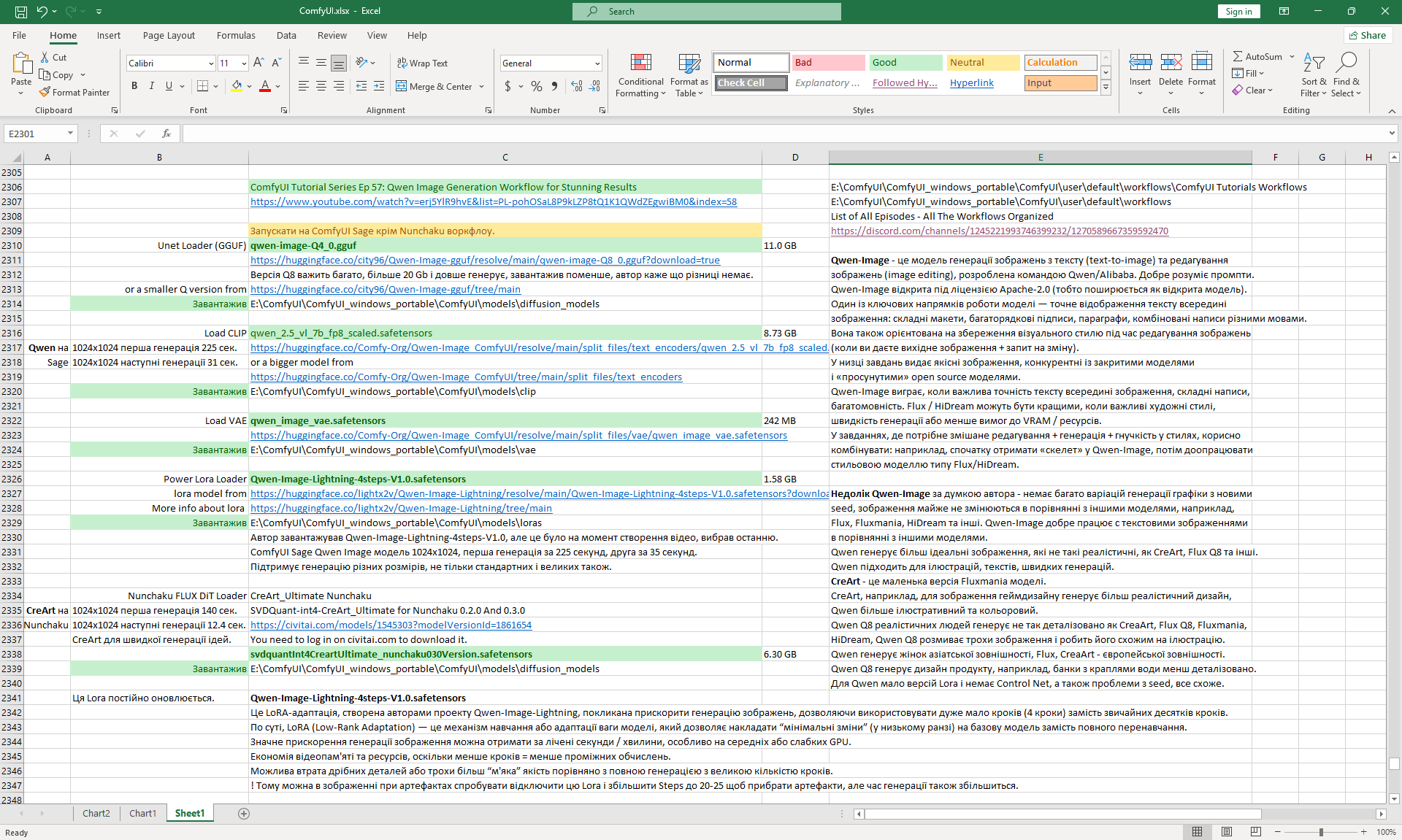The image size is (1402, 840).
Task: Toggle Italic formatting
Action: click(x=152, y=86)
